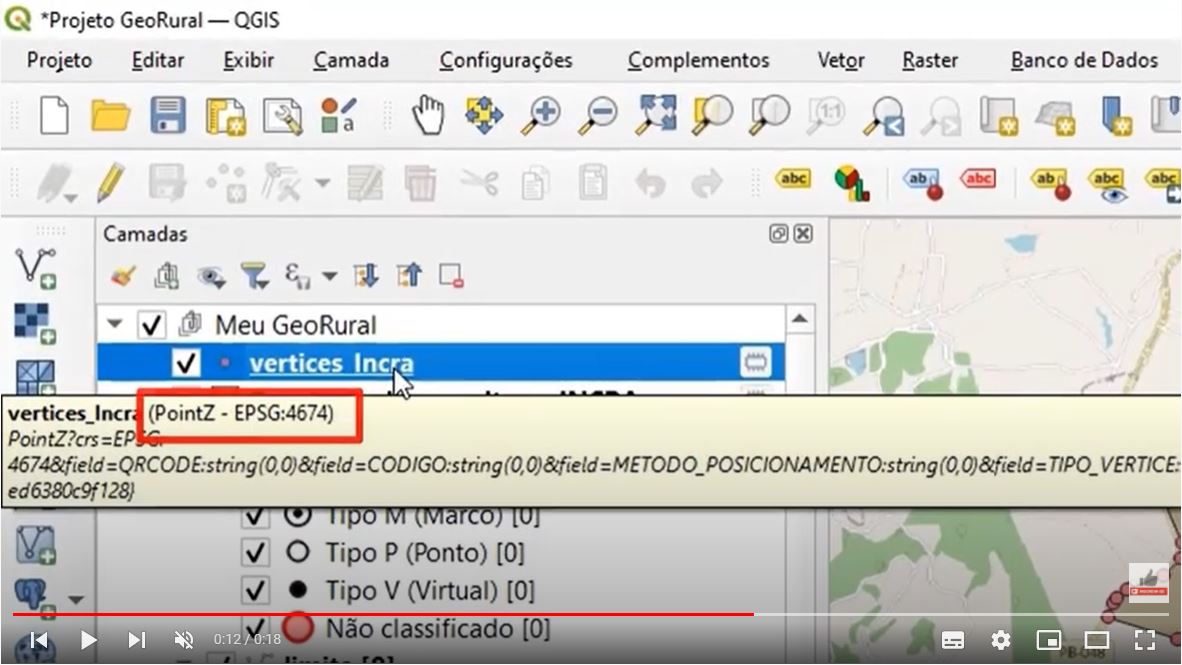Click the remove layer icon in Camadas
This screenshot has width=1182, height=665.
[452, 276]
